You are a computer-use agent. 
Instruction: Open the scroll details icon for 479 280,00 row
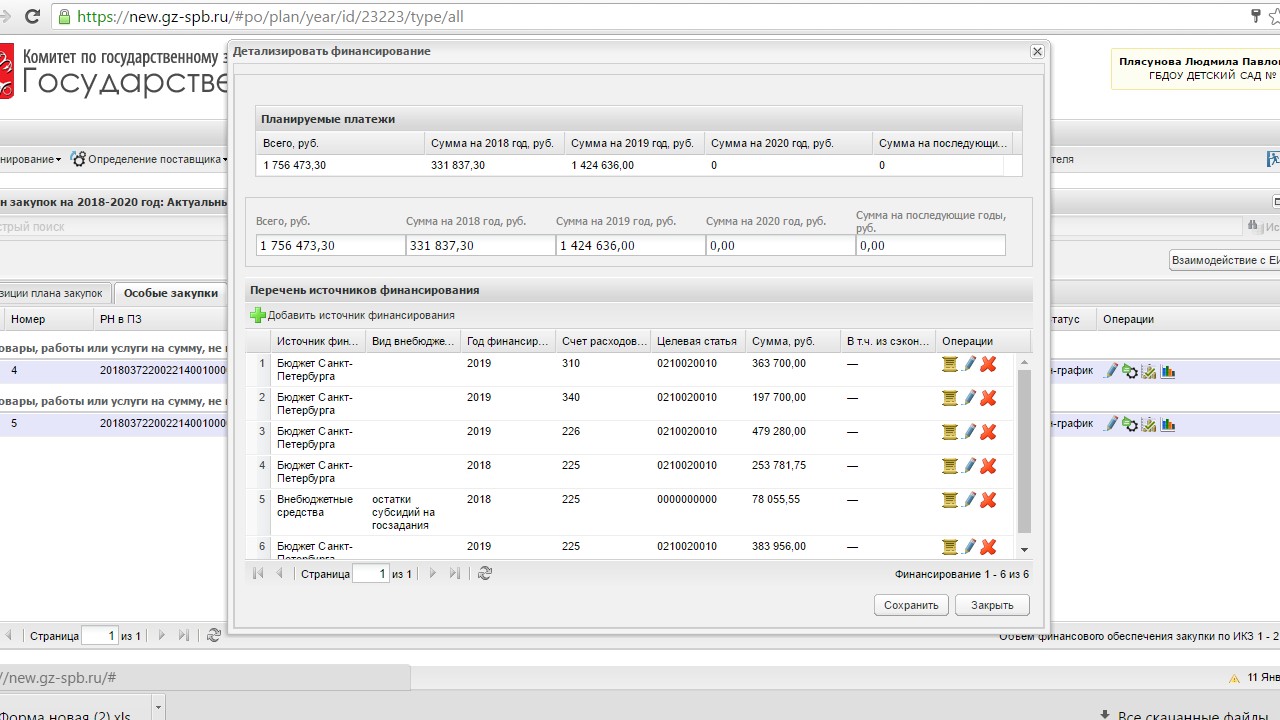[950, 433]
